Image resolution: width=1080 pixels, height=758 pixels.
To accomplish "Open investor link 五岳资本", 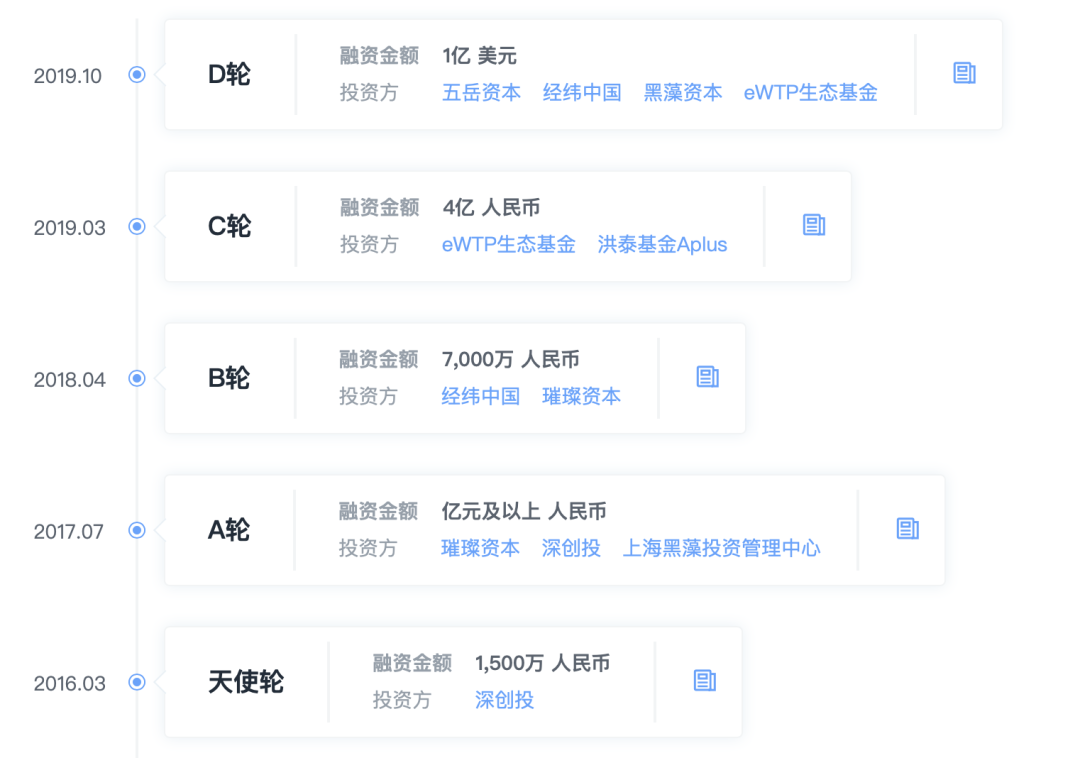I will pyautogui.click(x=481, y=93).
